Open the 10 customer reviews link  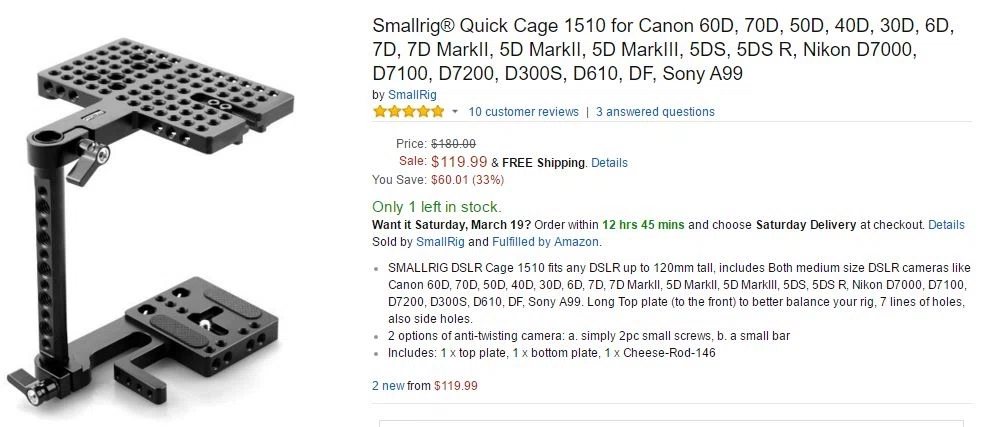pos(524,112)
